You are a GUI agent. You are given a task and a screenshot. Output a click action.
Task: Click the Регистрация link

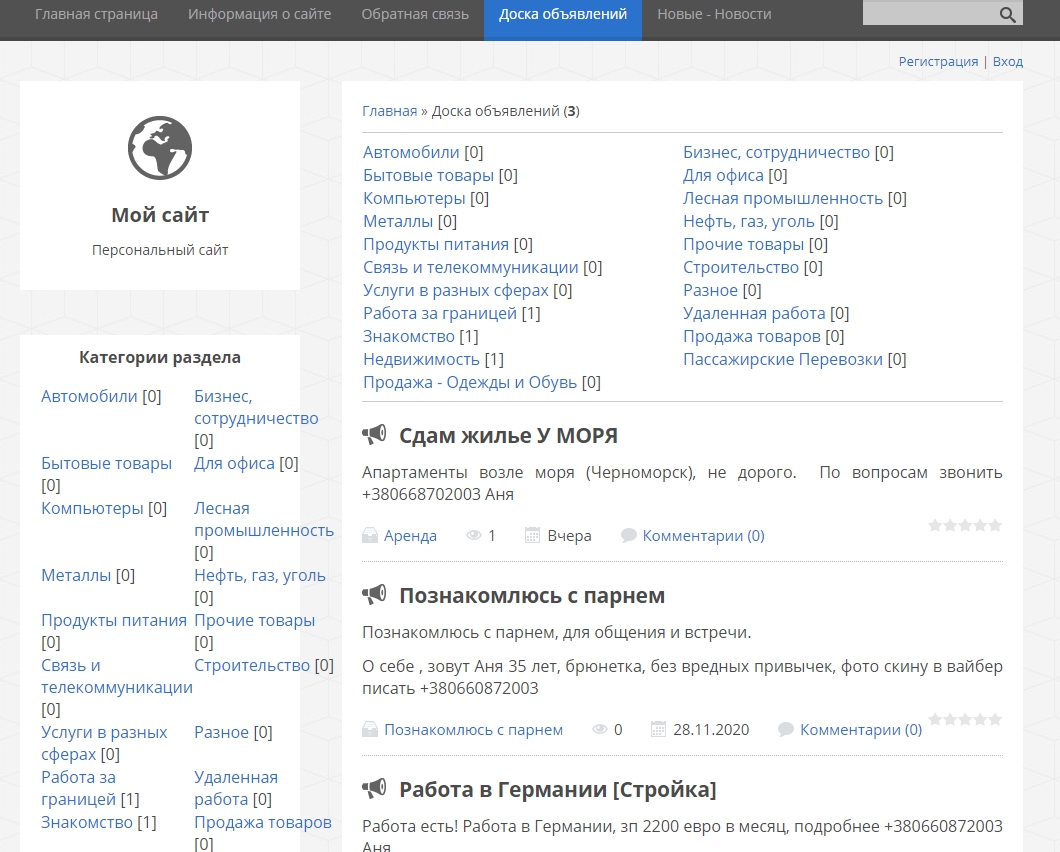938,61
